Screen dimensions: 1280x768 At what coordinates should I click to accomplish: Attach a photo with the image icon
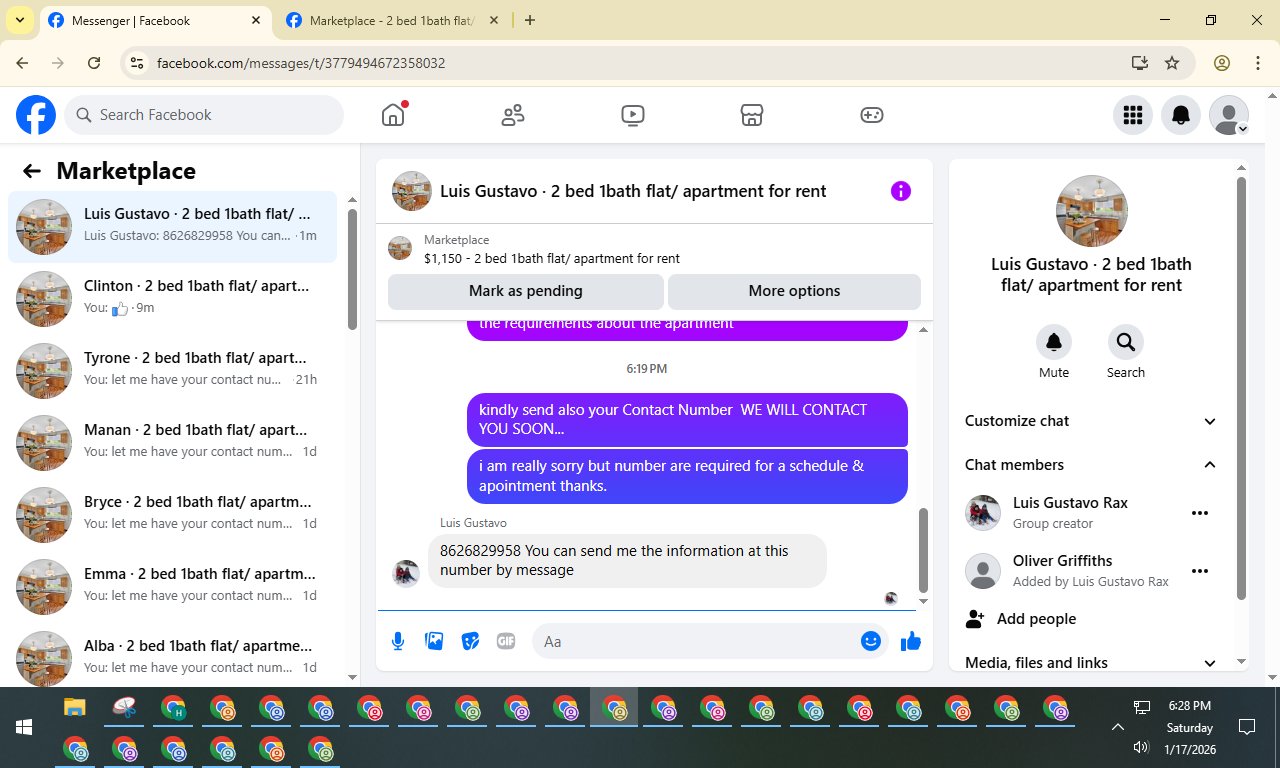pyautogui.click(x=434, y=641)
